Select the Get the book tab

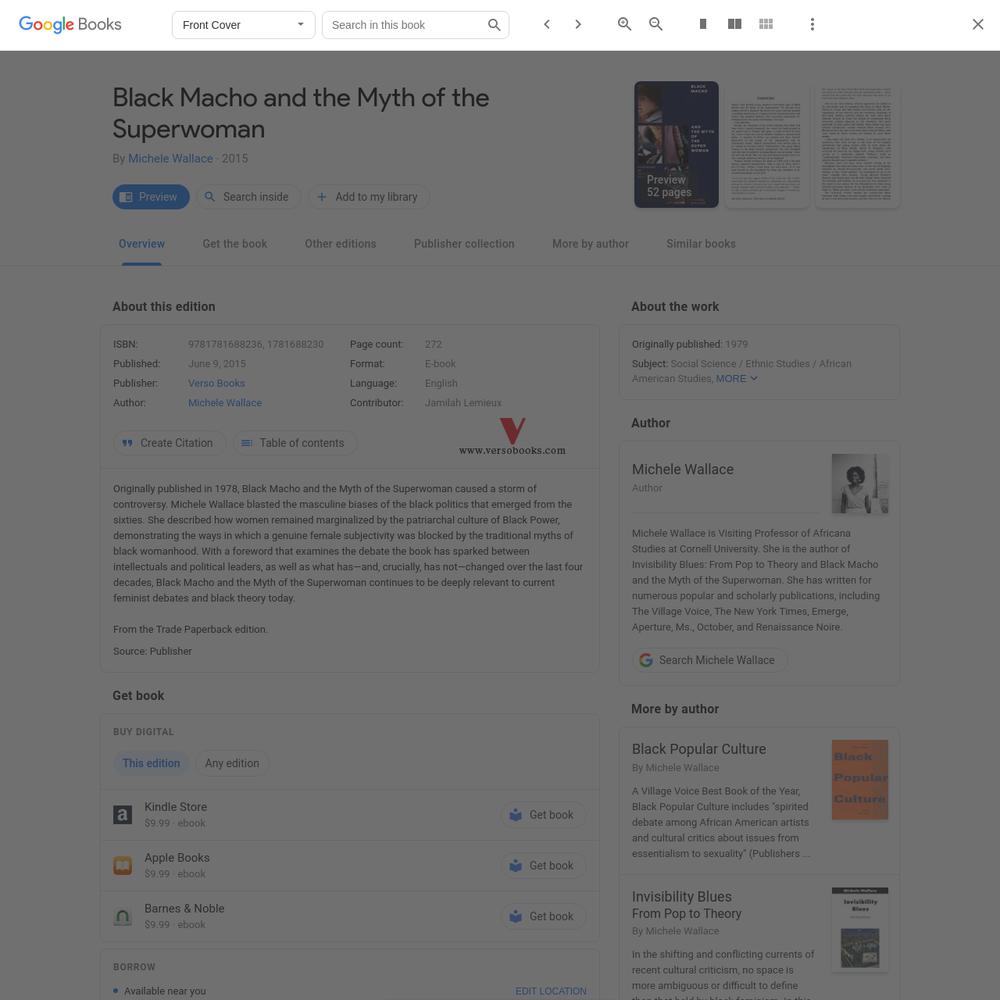click(x=235, y=244)
